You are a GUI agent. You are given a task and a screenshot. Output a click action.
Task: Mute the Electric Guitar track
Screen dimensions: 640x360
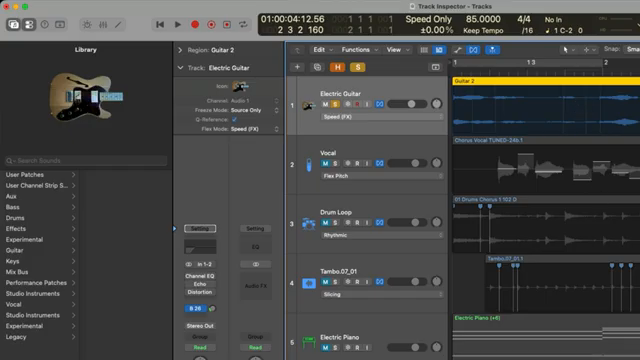click(x=325, y=104)
